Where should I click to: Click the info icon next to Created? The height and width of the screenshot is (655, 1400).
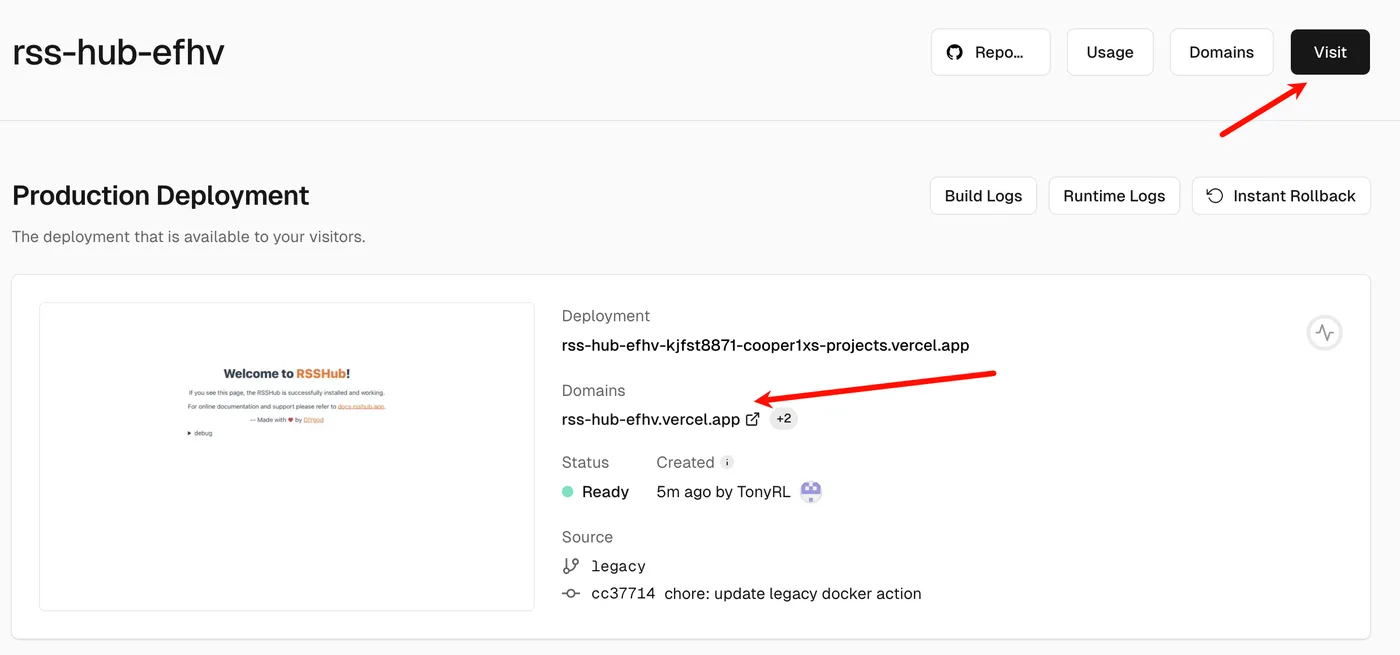point(728,463)
